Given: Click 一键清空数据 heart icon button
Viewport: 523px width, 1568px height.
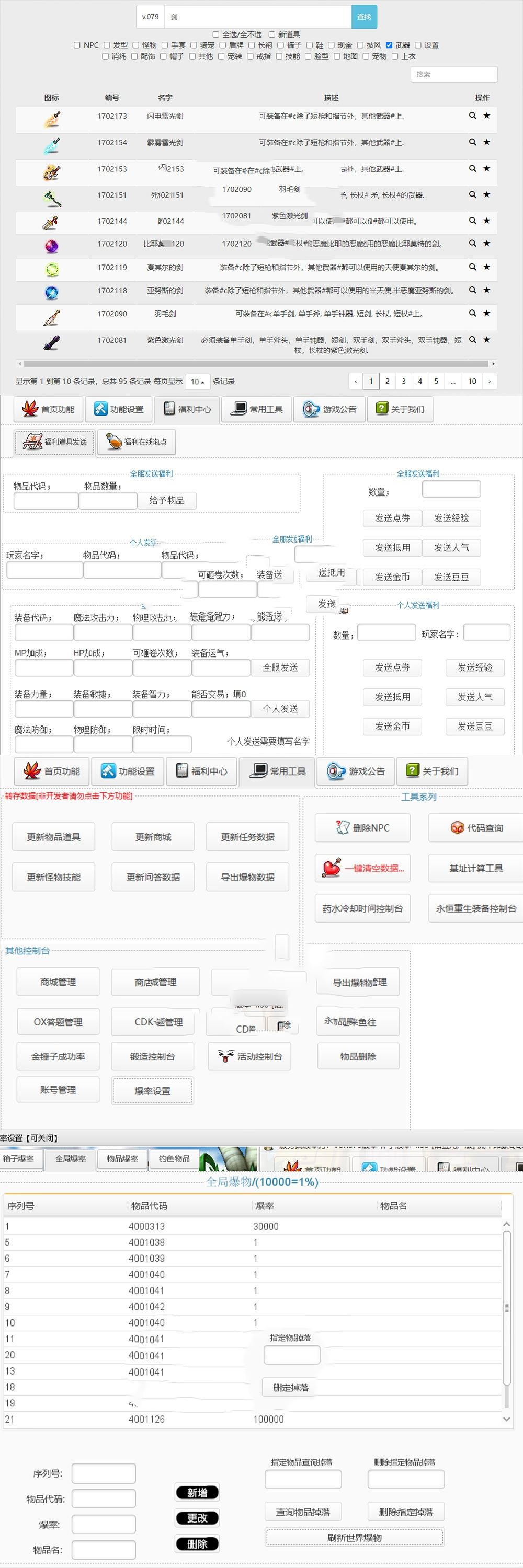Looking at the screenshot, I should point(331,868).
